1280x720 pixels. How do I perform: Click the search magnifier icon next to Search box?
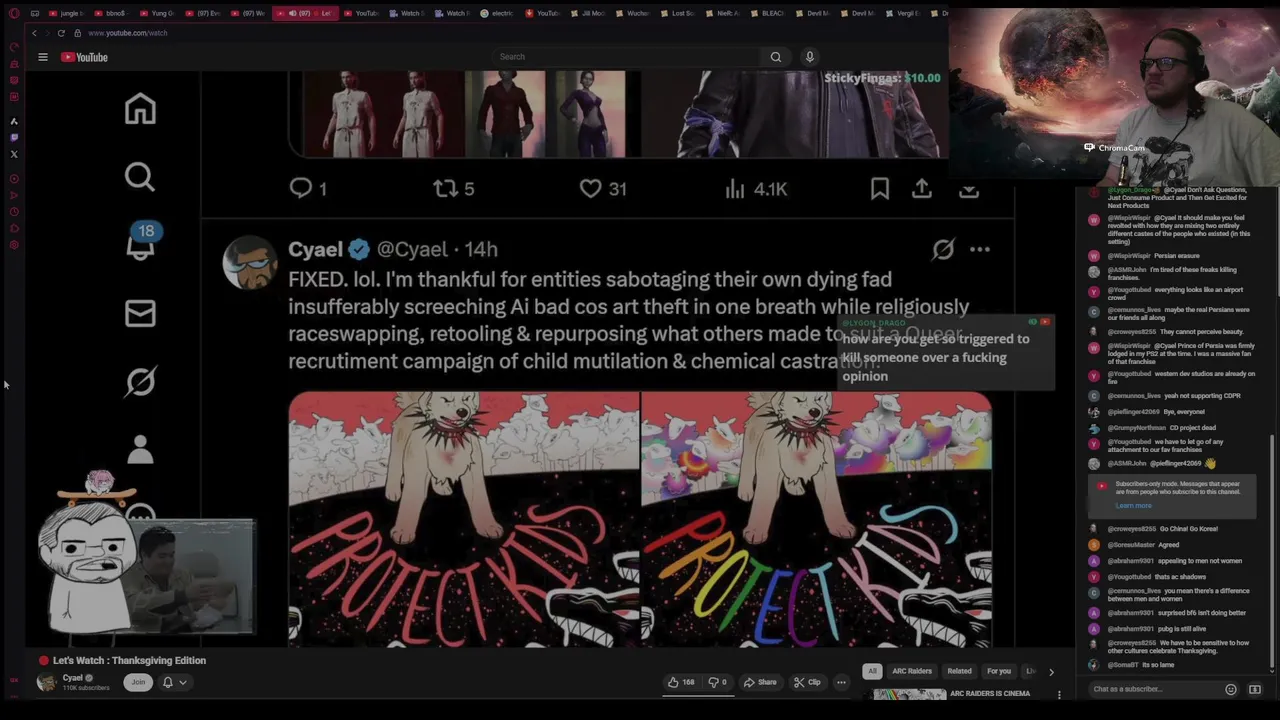point(775,57)
